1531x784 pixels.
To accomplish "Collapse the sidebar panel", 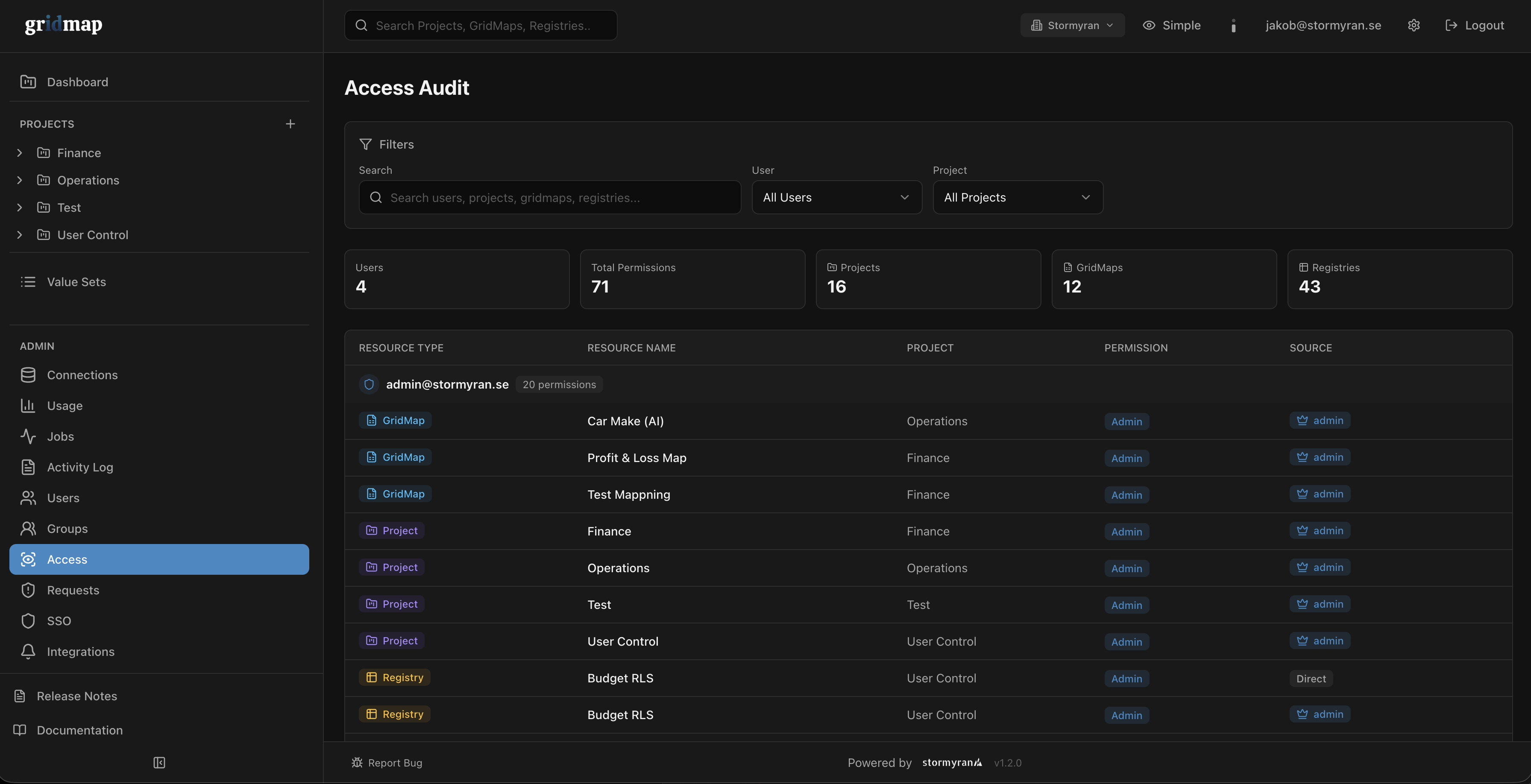I will tap(159, 763).
